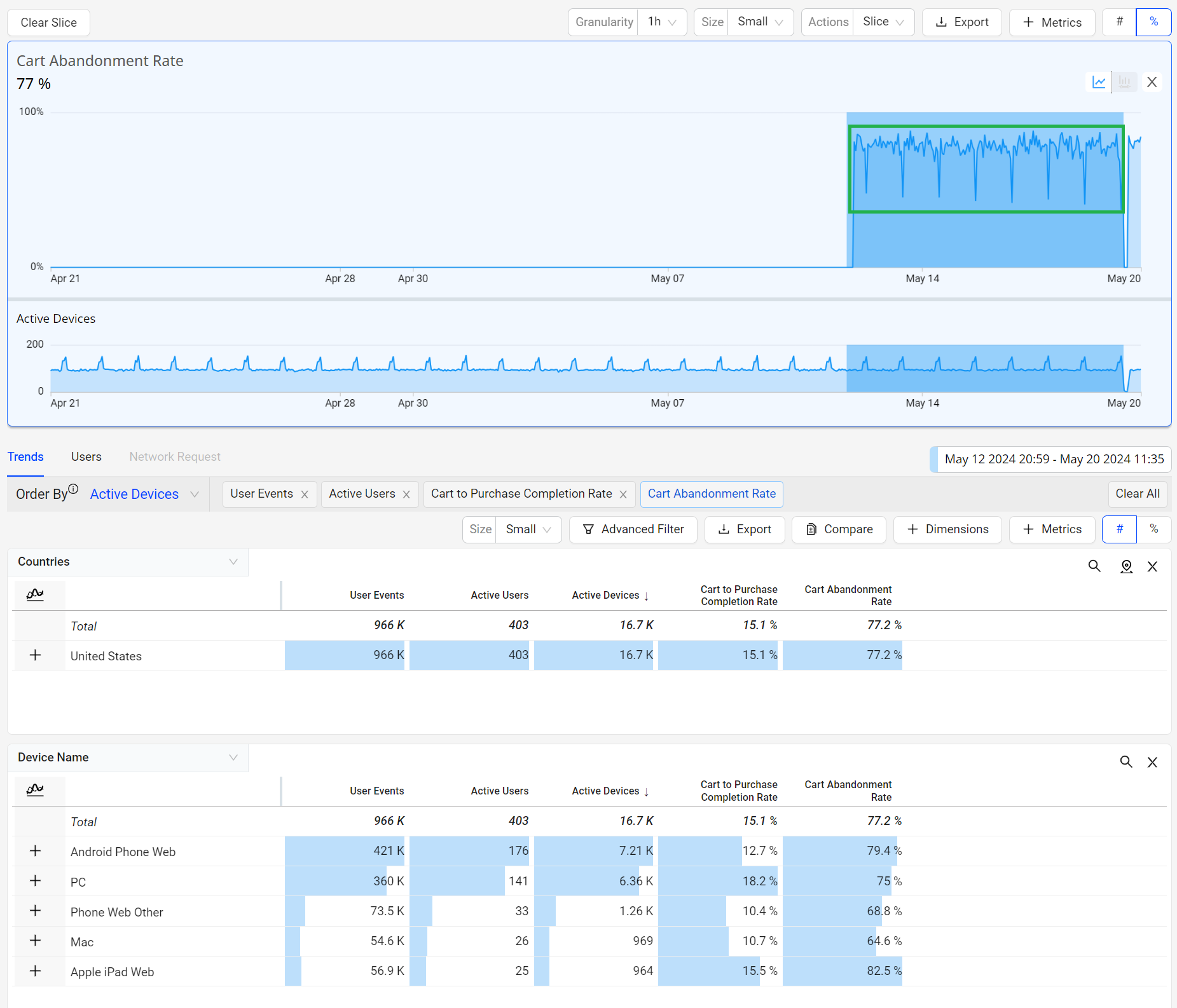The height and width of the screenshot is (1008, 1177).
Task: Click trend sparkline icon in Countries table
Action: coord(35,595)
